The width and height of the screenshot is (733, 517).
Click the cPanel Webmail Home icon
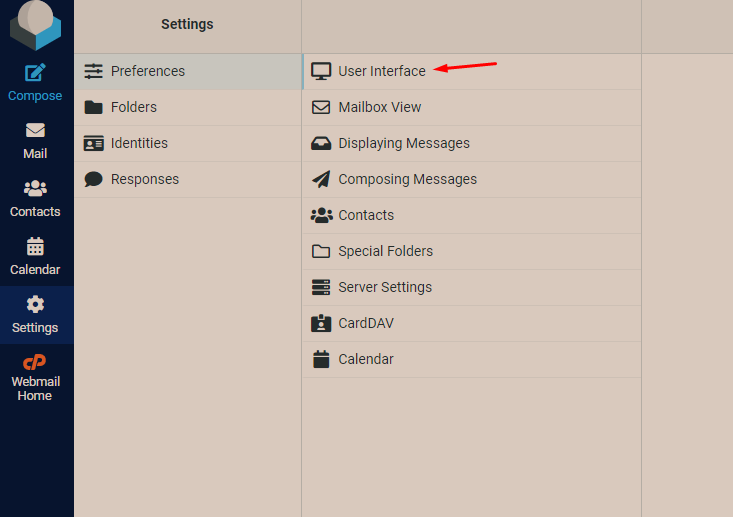click(35, 362)
